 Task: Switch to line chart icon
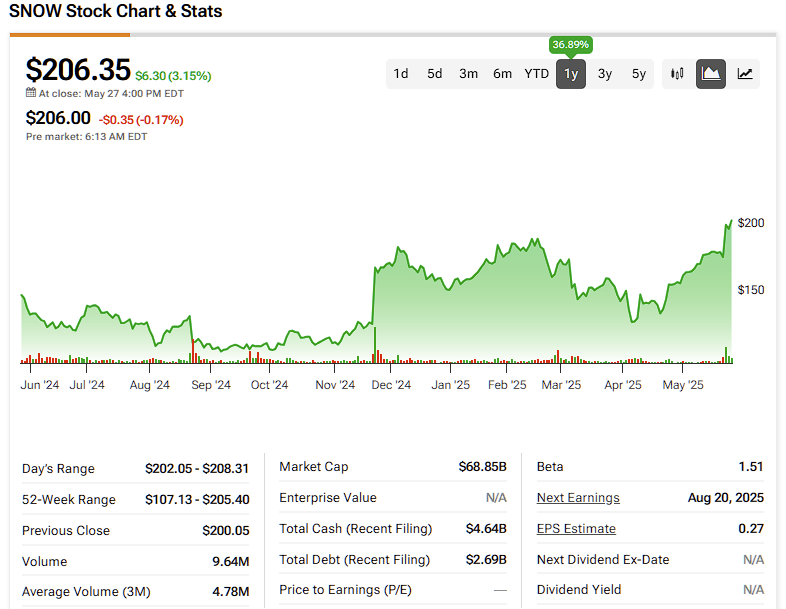745,74
